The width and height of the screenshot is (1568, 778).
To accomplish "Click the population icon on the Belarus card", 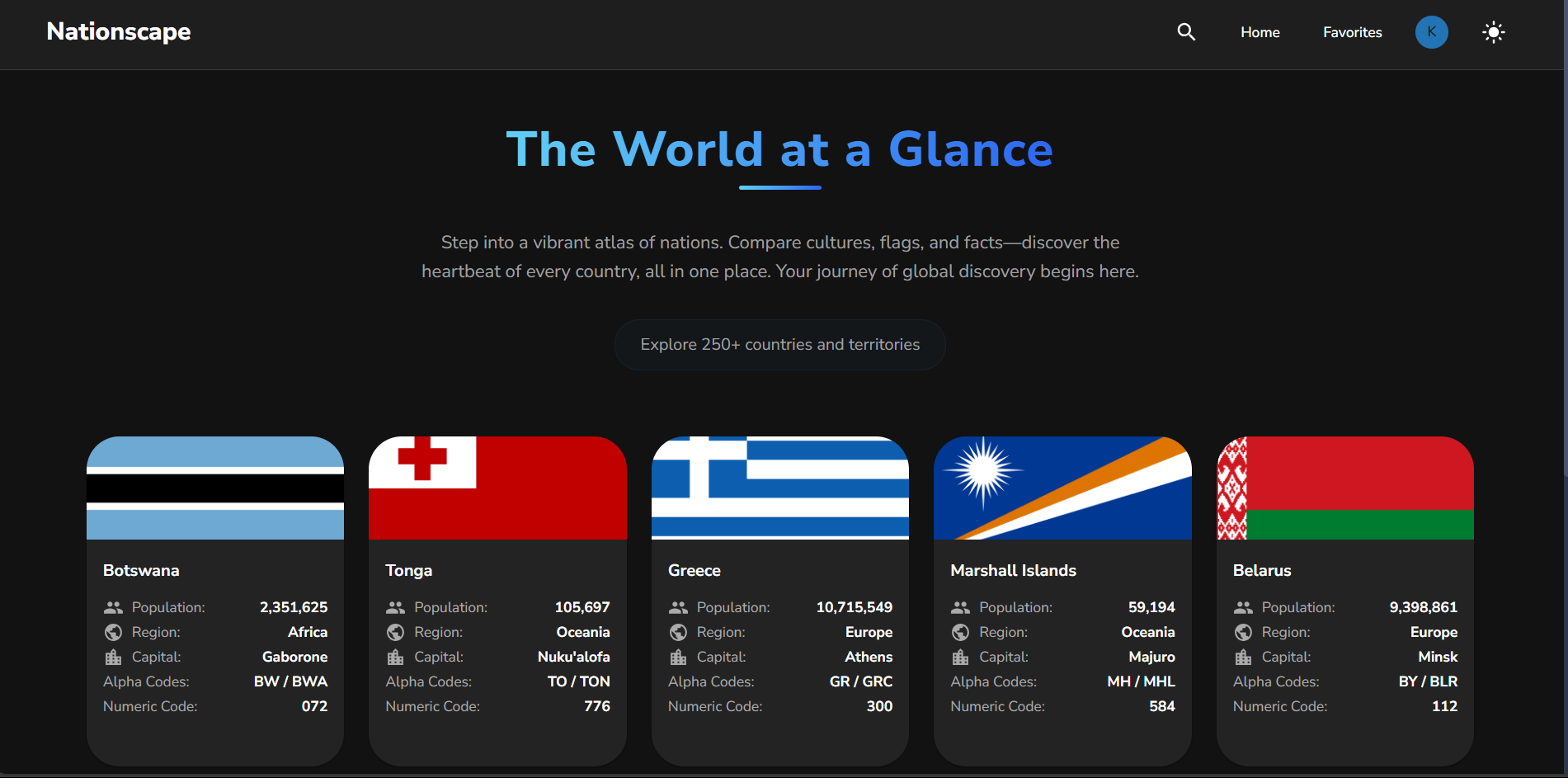I will click(1243, 606).
